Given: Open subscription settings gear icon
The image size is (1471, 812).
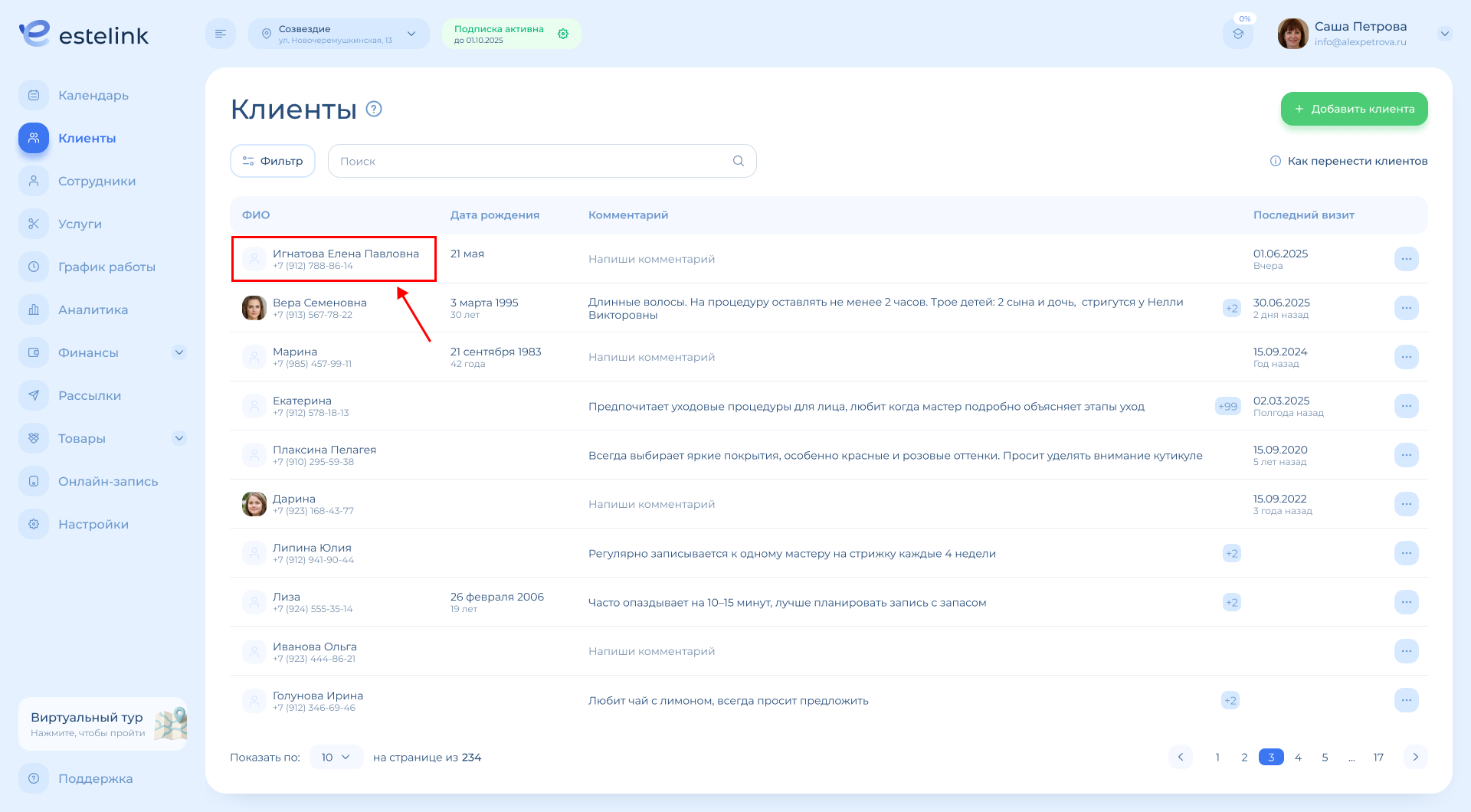Looking at the screenshot, I should 563,34.
